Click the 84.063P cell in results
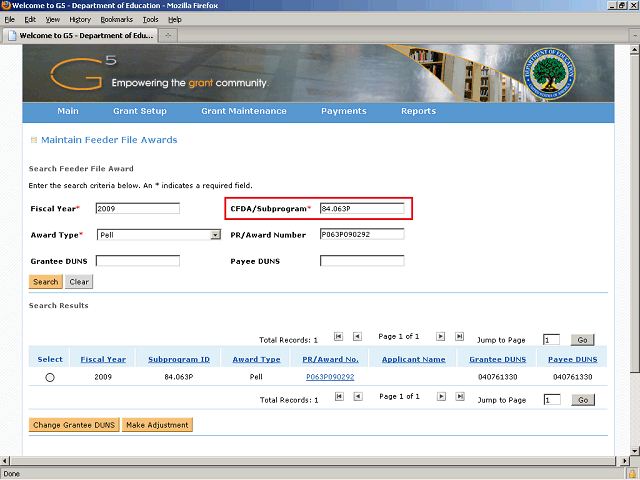The image size is (640, 480). pyautogui.click(x=179, y=377)
